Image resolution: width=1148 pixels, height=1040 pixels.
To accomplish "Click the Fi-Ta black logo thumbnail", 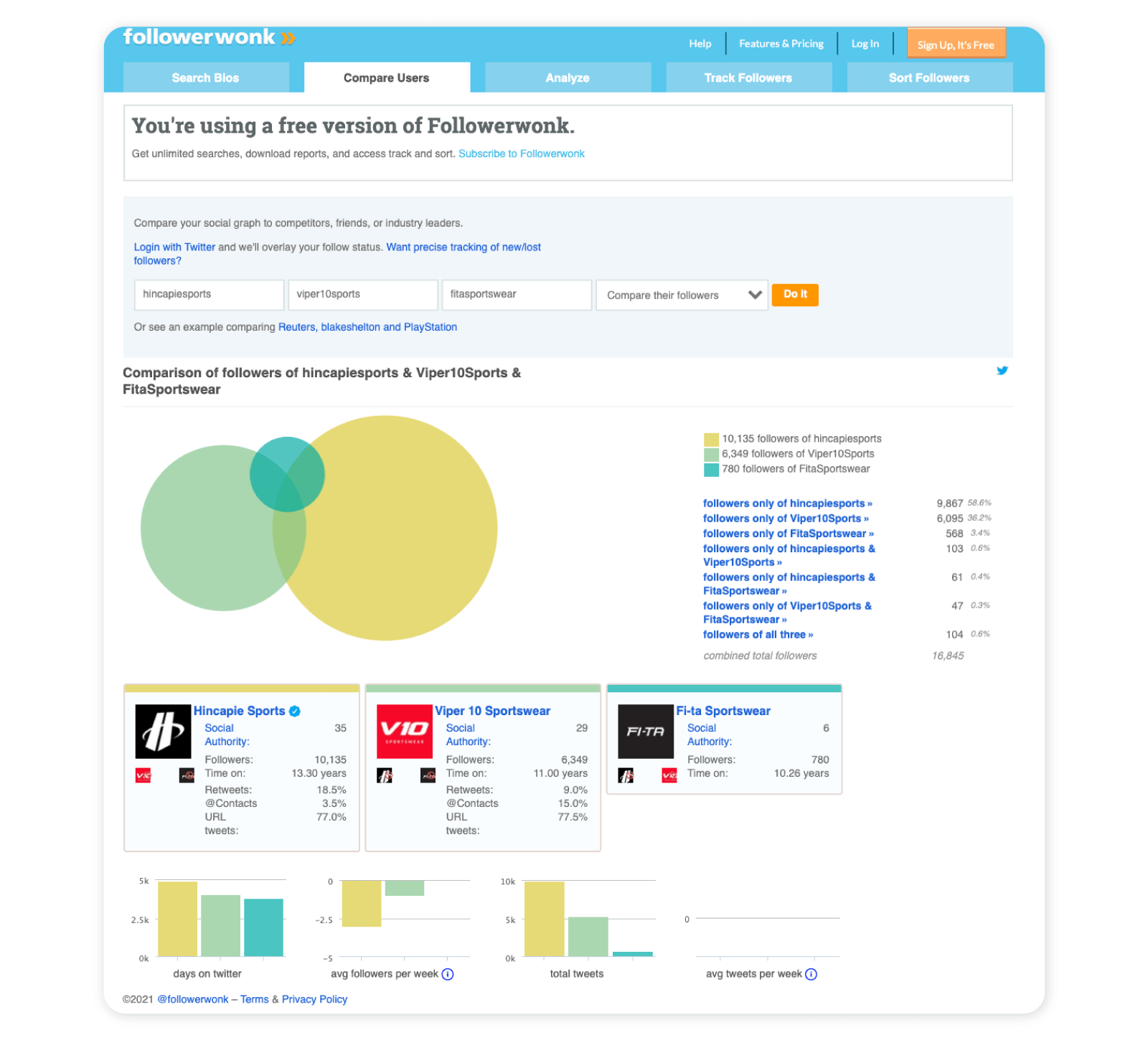I will [x=644, y=732].
